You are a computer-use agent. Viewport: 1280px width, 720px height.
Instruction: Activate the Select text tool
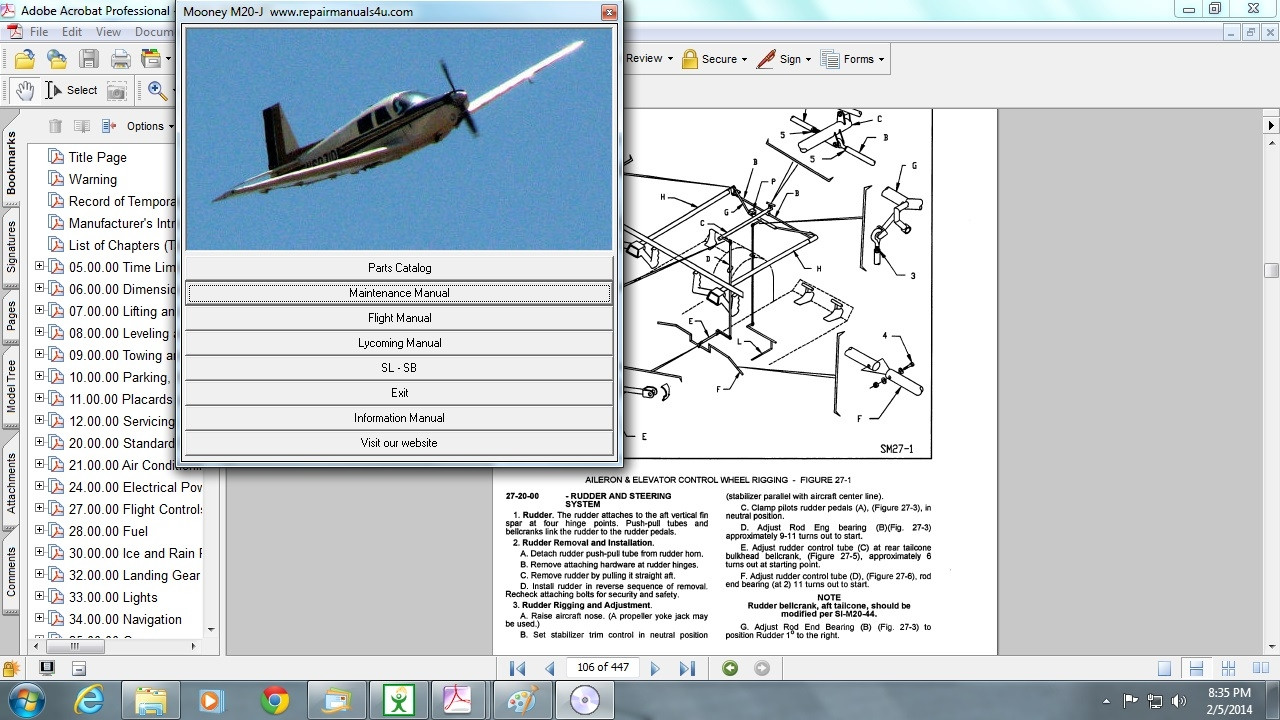71,90
